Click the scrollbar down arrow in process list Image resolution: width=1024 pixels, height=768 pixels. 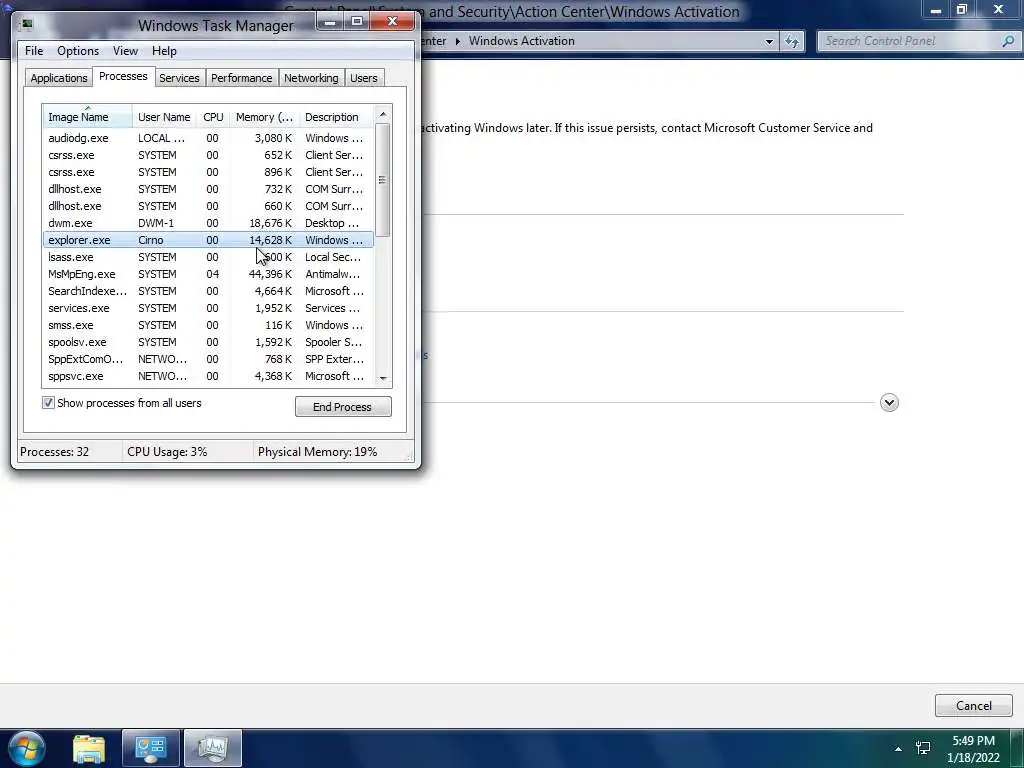tap(383, 378)
